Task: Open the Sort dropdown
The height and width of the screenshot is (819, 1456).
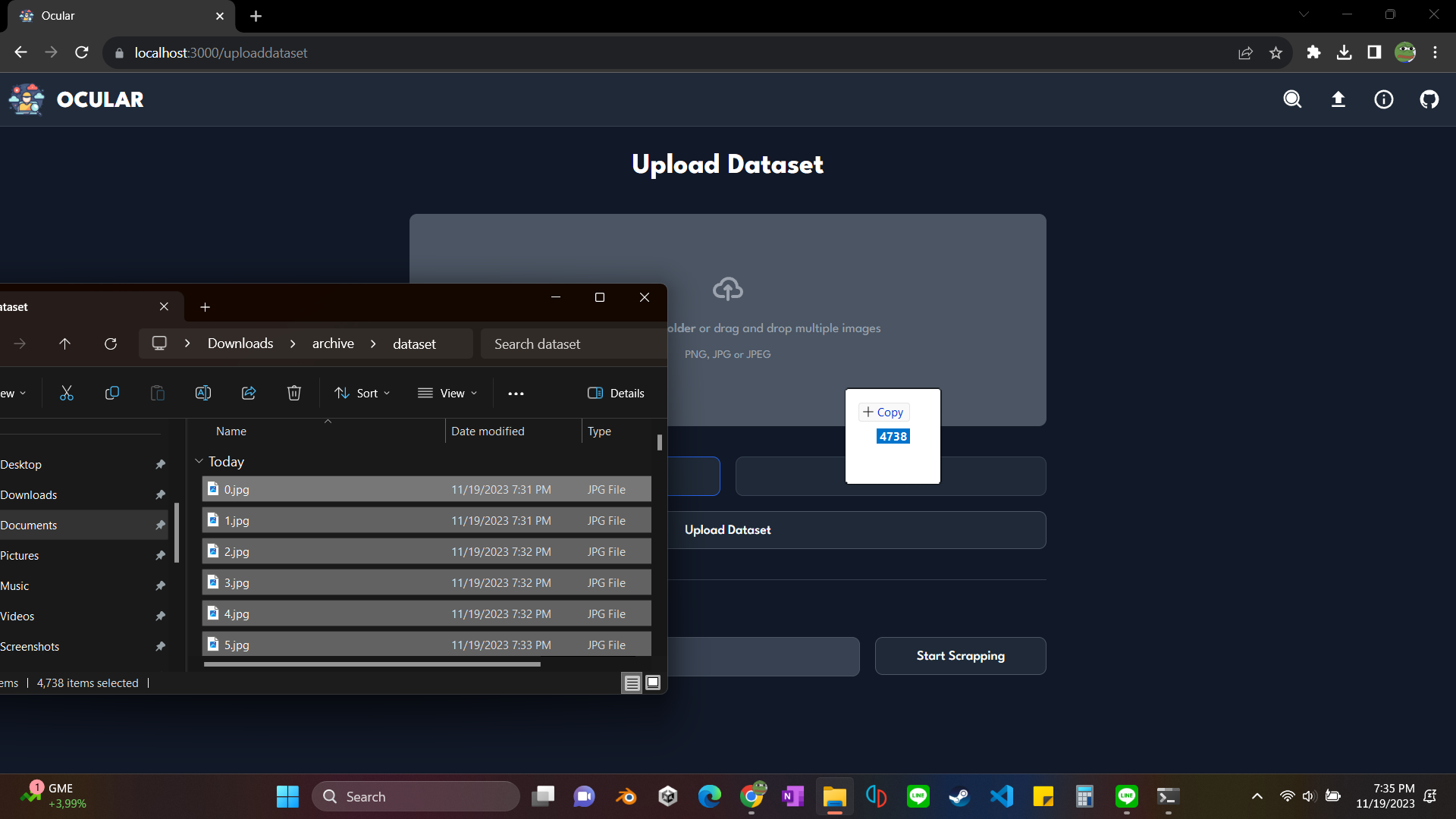Action: [x=362, y=393]
